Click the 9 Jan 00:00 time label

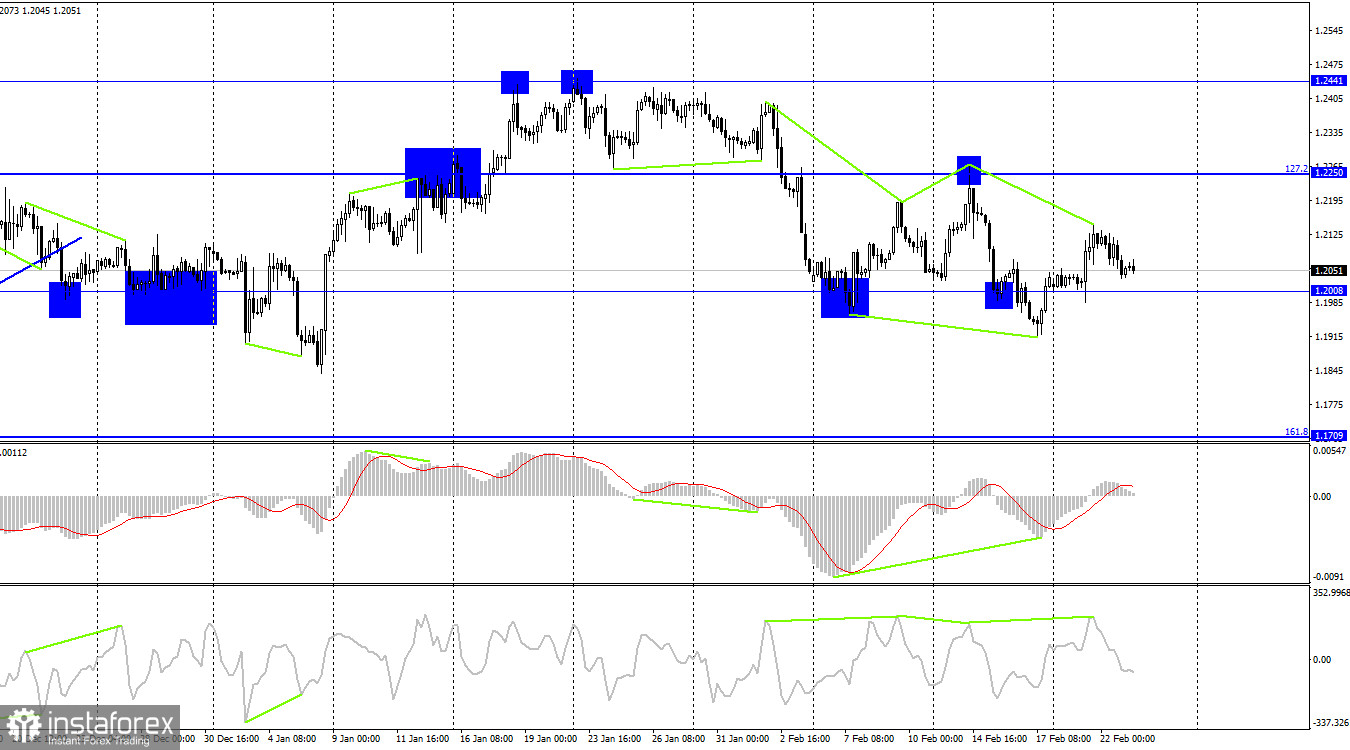pos(357,739)
